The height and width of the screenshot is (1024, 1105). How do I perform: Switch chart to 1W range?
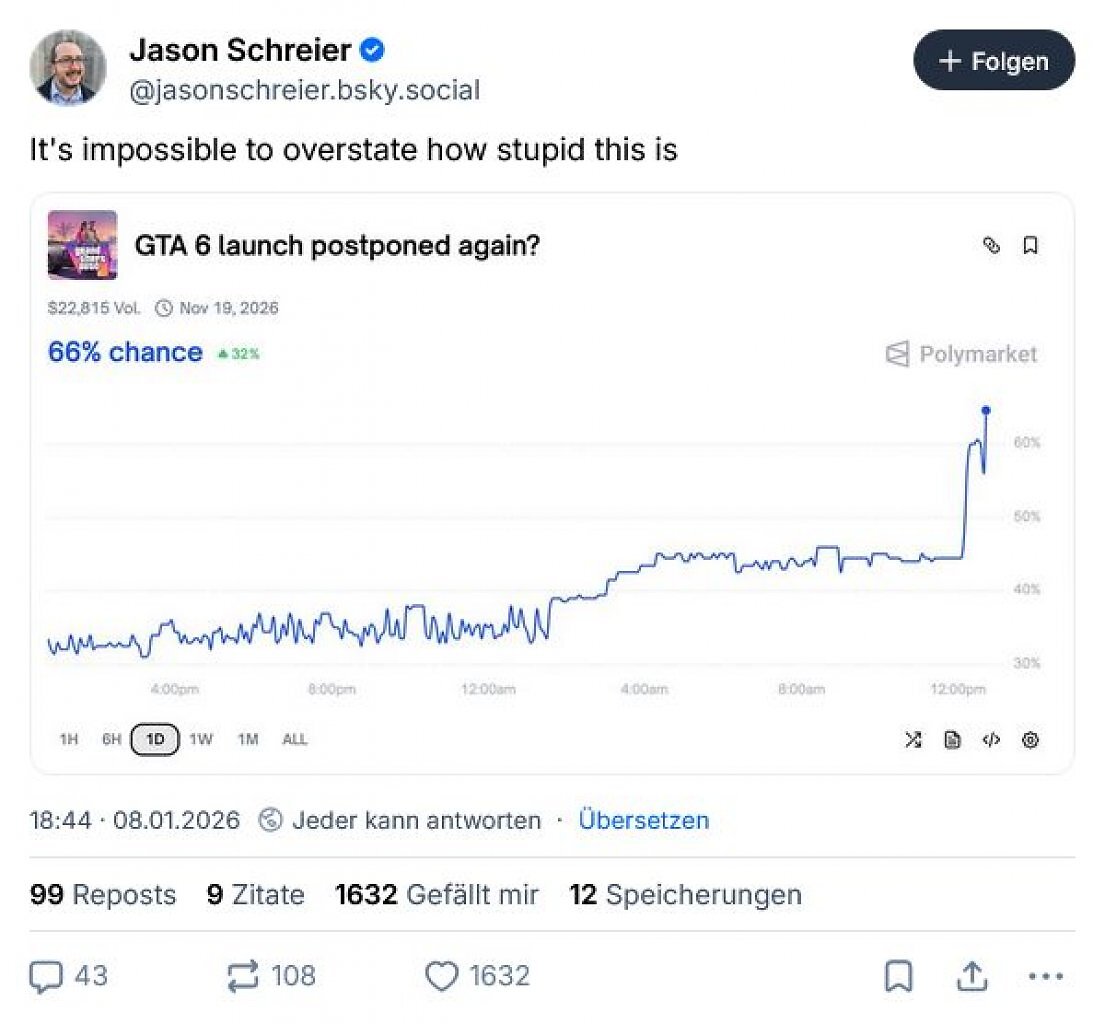pos(201,739)
